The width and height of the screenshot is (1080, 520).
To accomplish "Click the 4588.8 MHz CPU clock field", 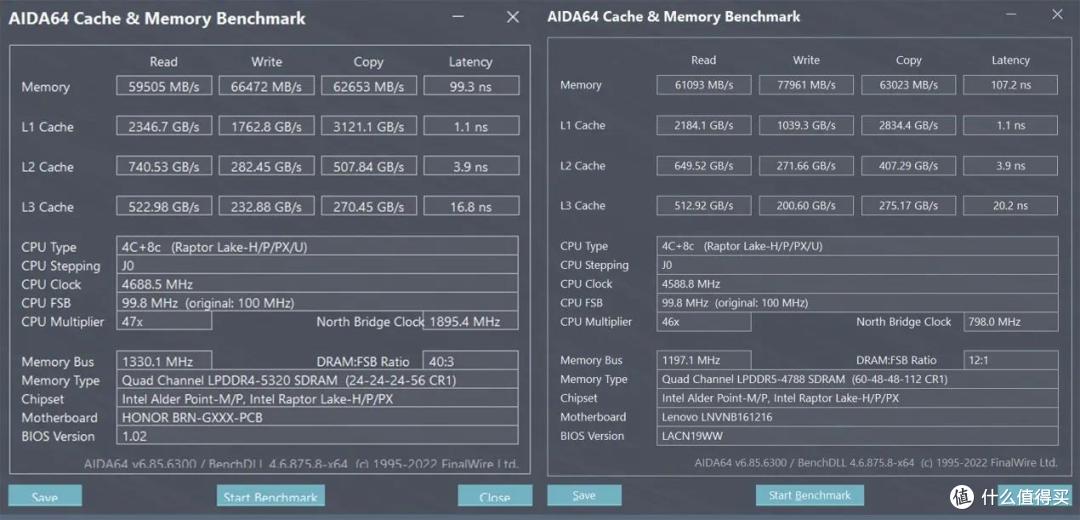I will pyautogui.click(x=857, y=283).
